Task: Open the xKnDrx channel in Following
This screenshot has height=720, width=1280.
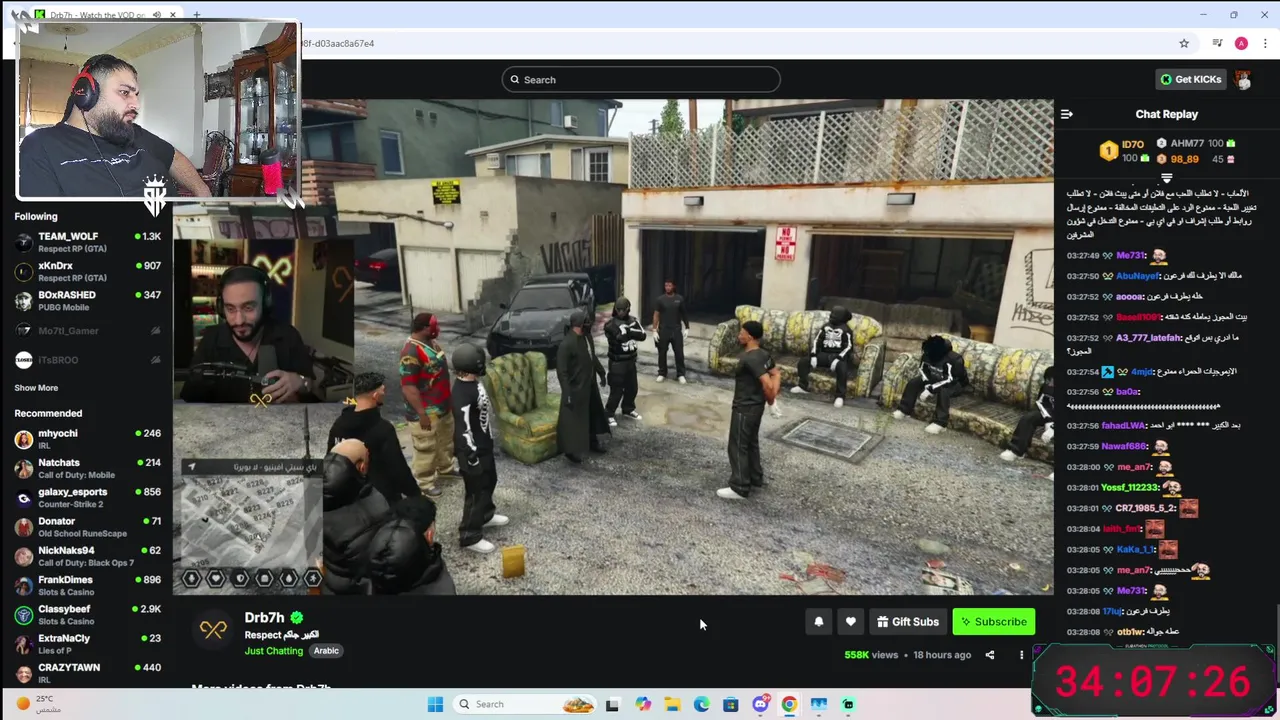Action: click(87, 271)
